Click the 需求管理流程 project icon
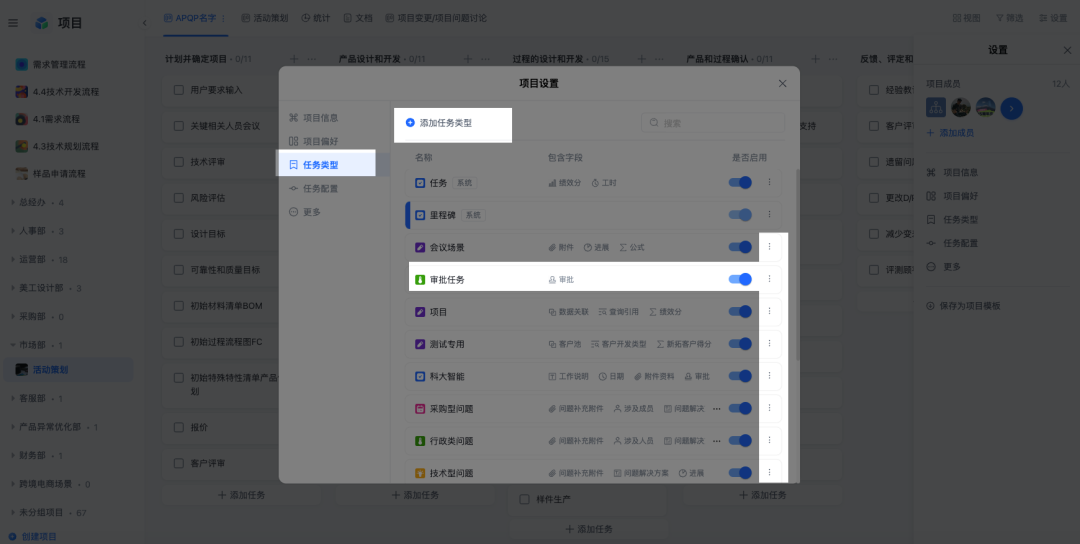1080x544 pixels. tap(22, 64)
